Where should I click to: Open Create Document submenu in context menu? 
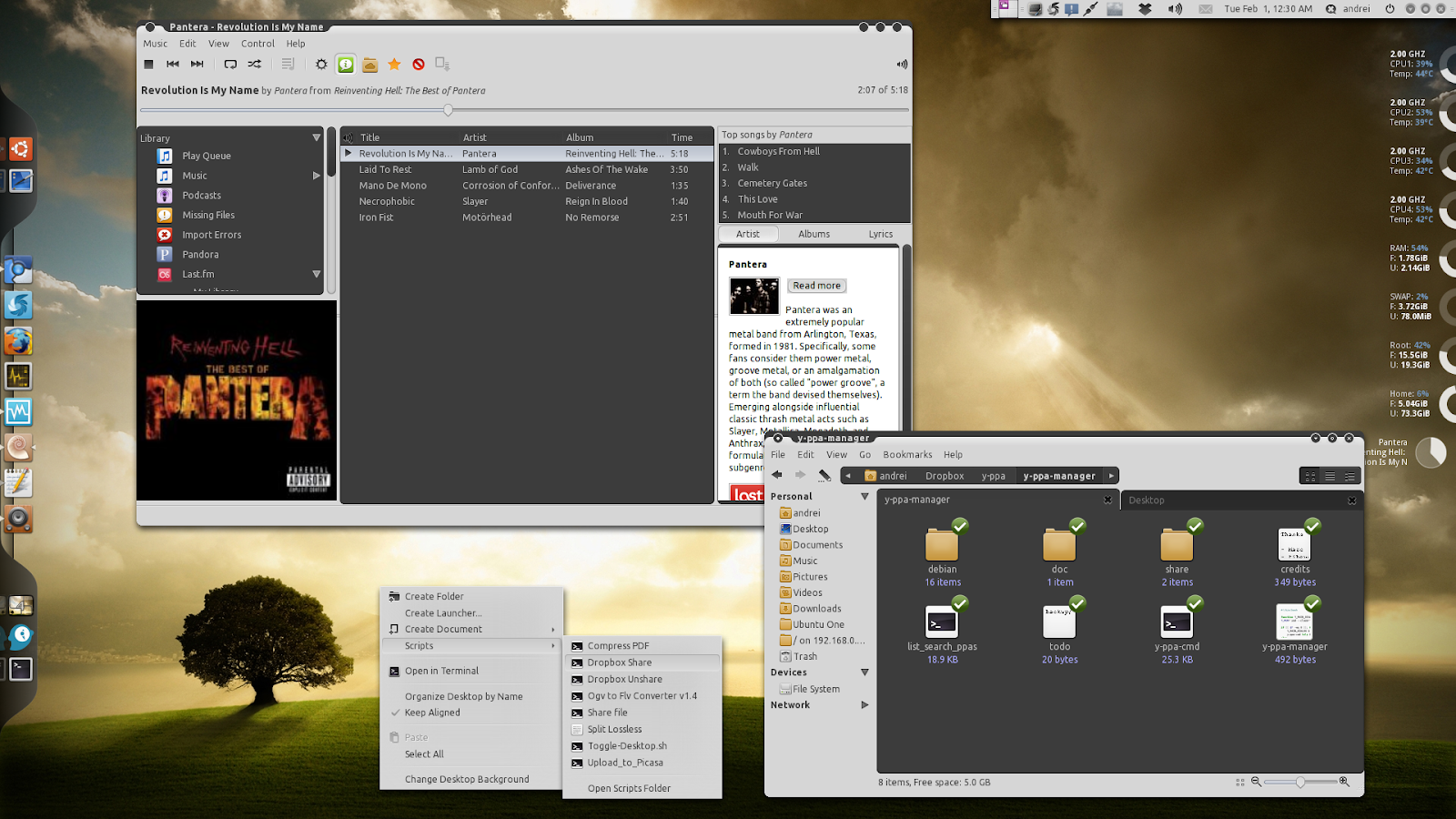click(x=471, y=629)
